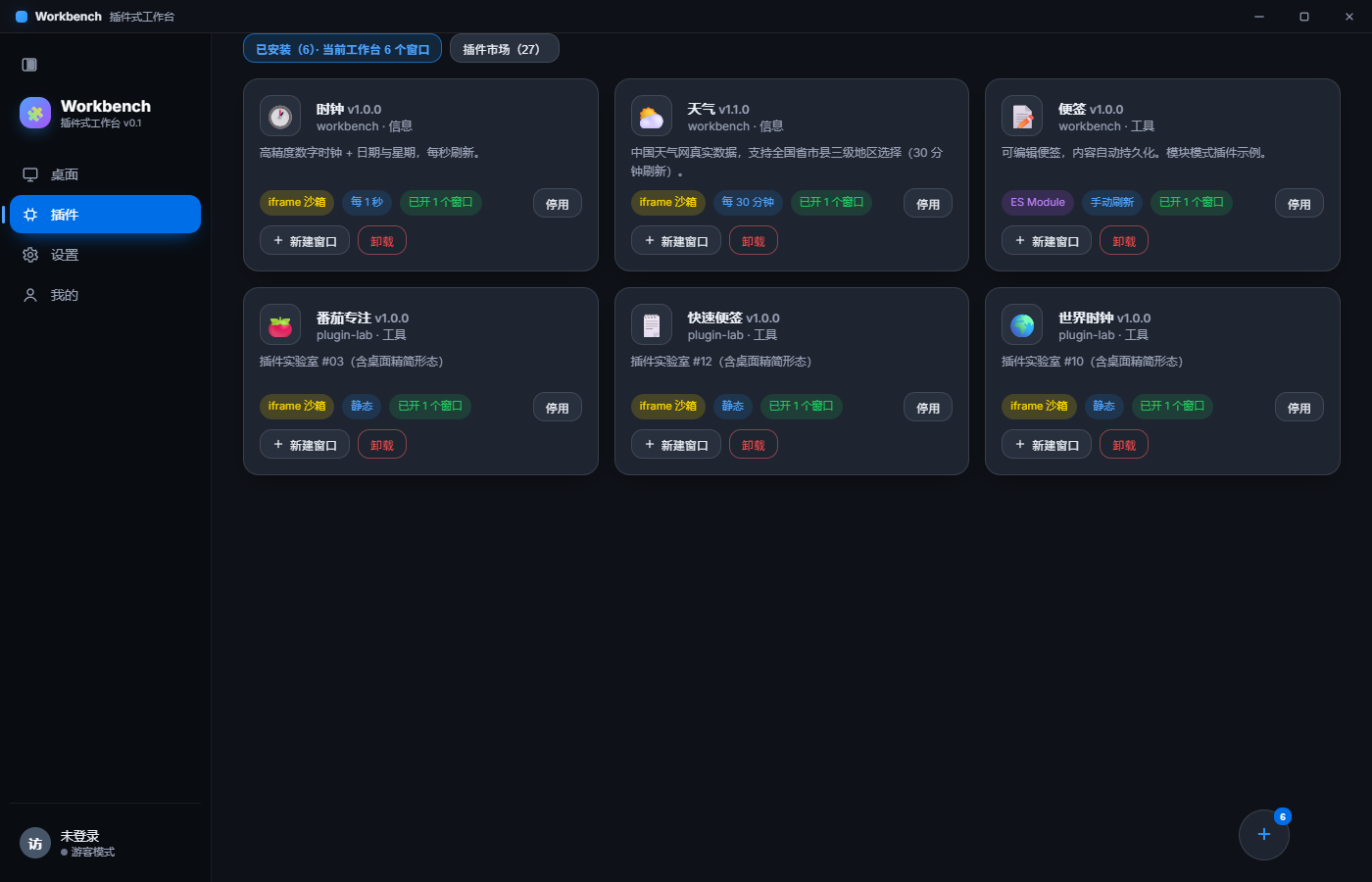Click the quick note plugin icon
This screenshot has height=882, width=1372.
coord(652,325)
